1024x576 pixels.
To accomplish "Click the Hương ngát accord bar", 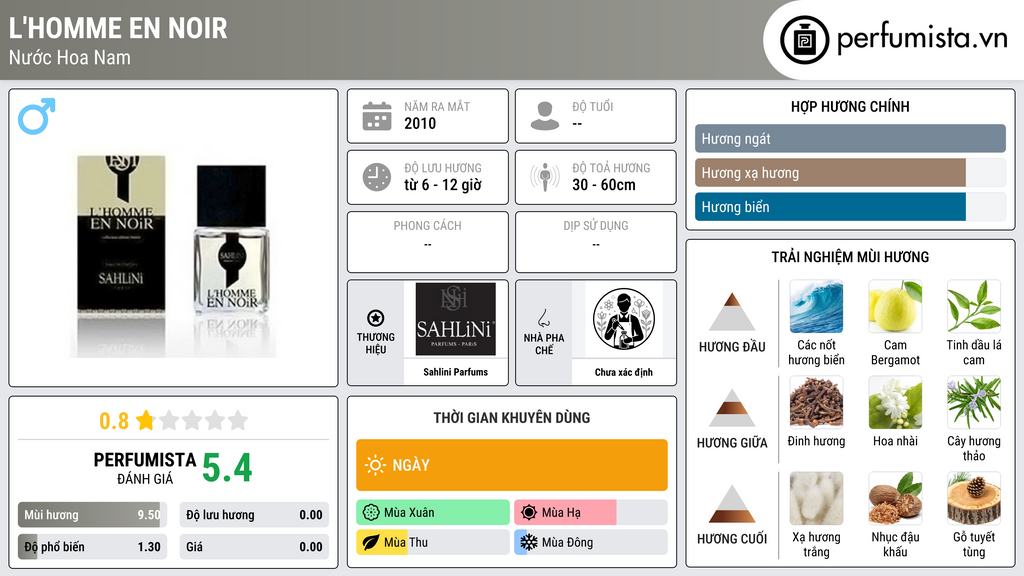I will click(850, 138).
